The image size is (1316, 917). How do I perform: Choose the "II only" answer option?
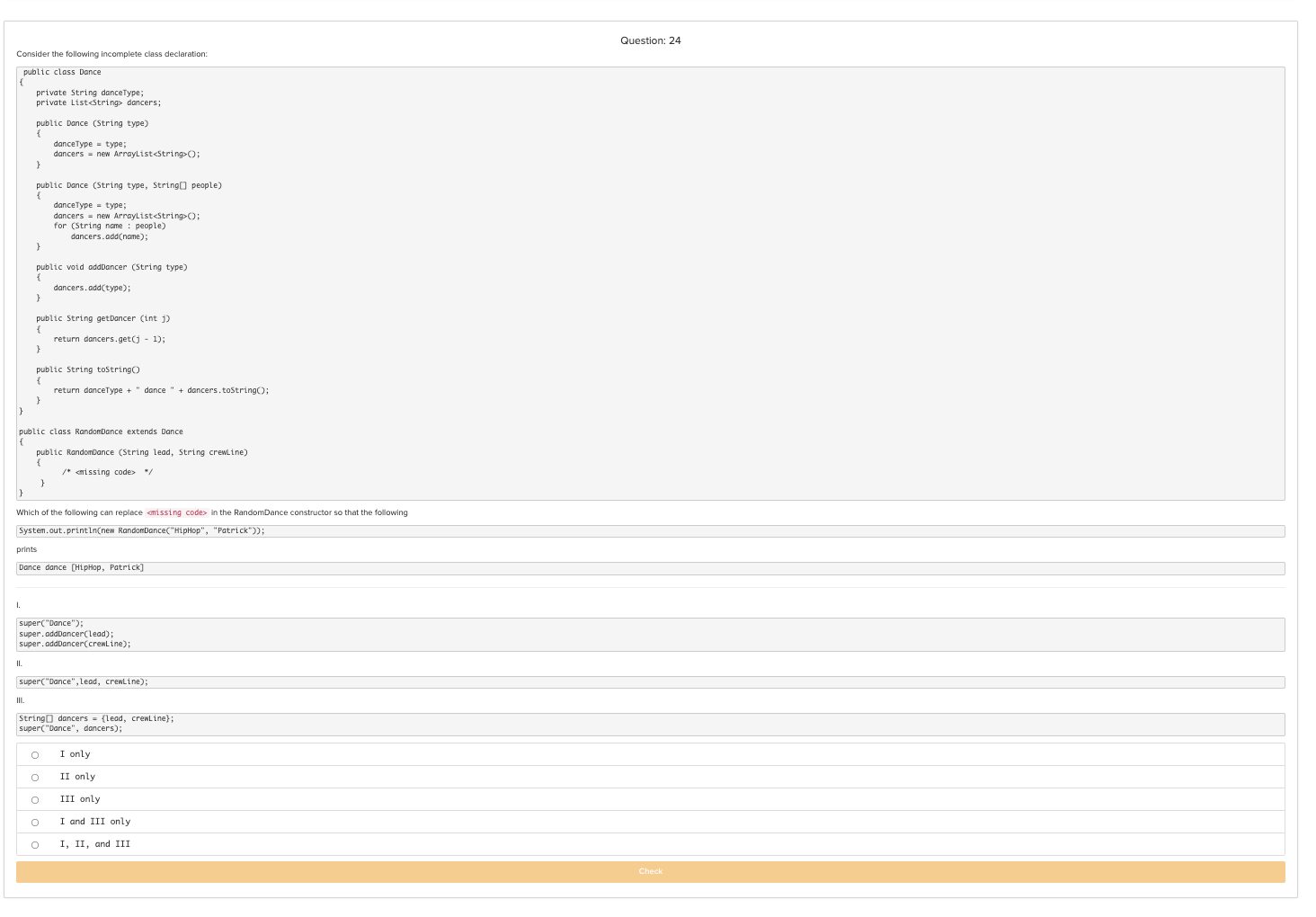(35, 777)
